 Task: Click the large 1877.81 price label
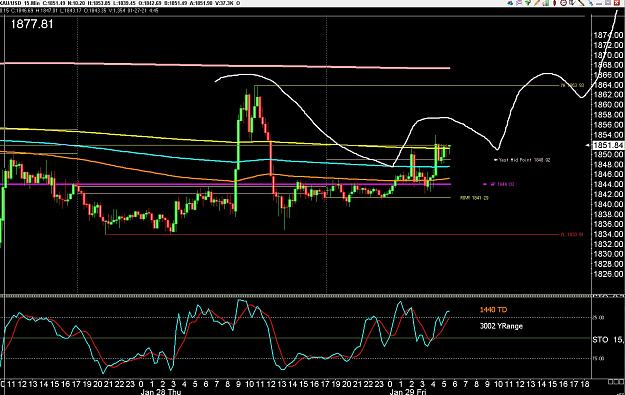point(31,24)
